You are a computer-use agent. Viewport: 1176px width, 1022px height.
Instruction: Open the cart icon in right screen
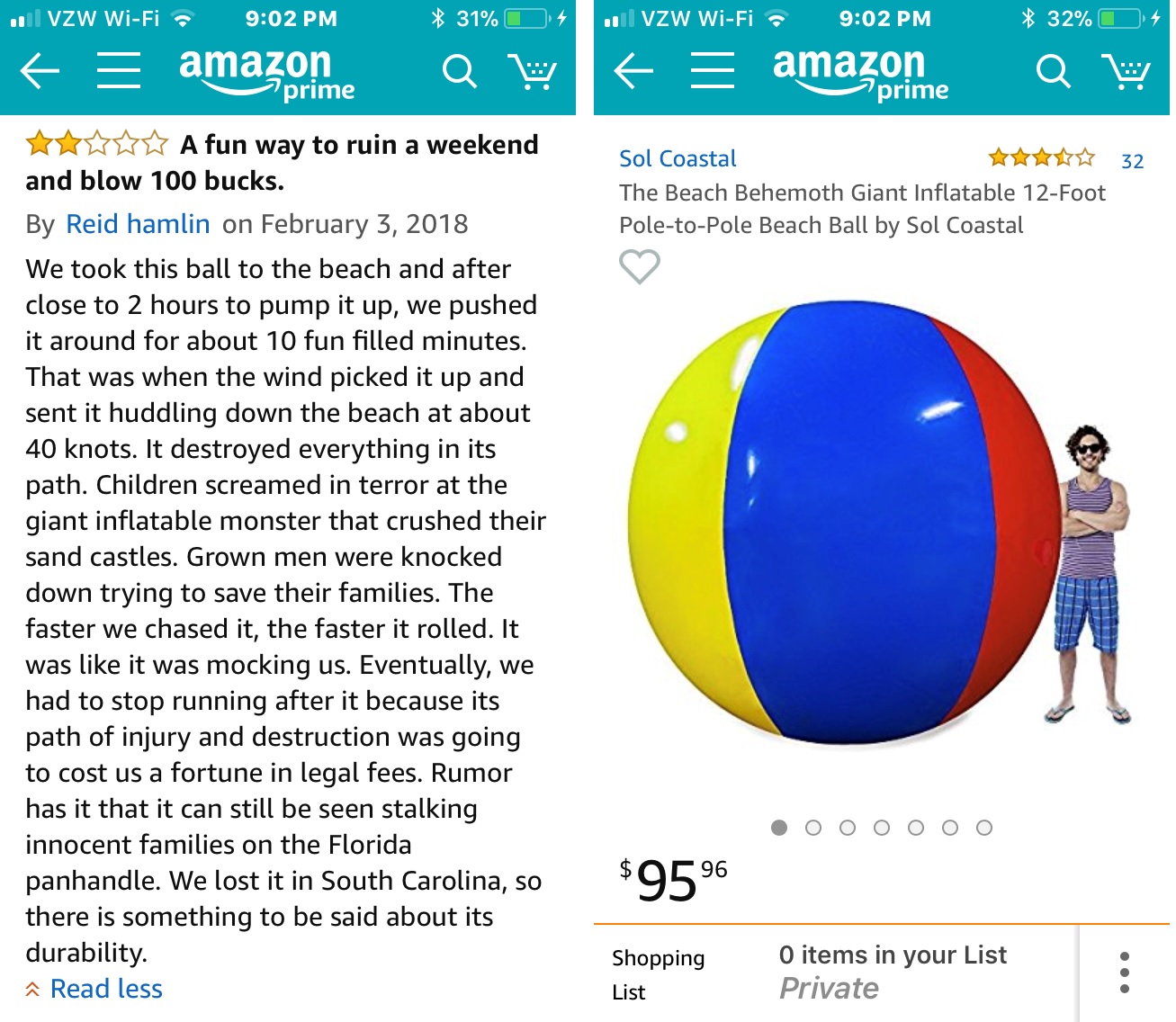(x=1126, y=71)
